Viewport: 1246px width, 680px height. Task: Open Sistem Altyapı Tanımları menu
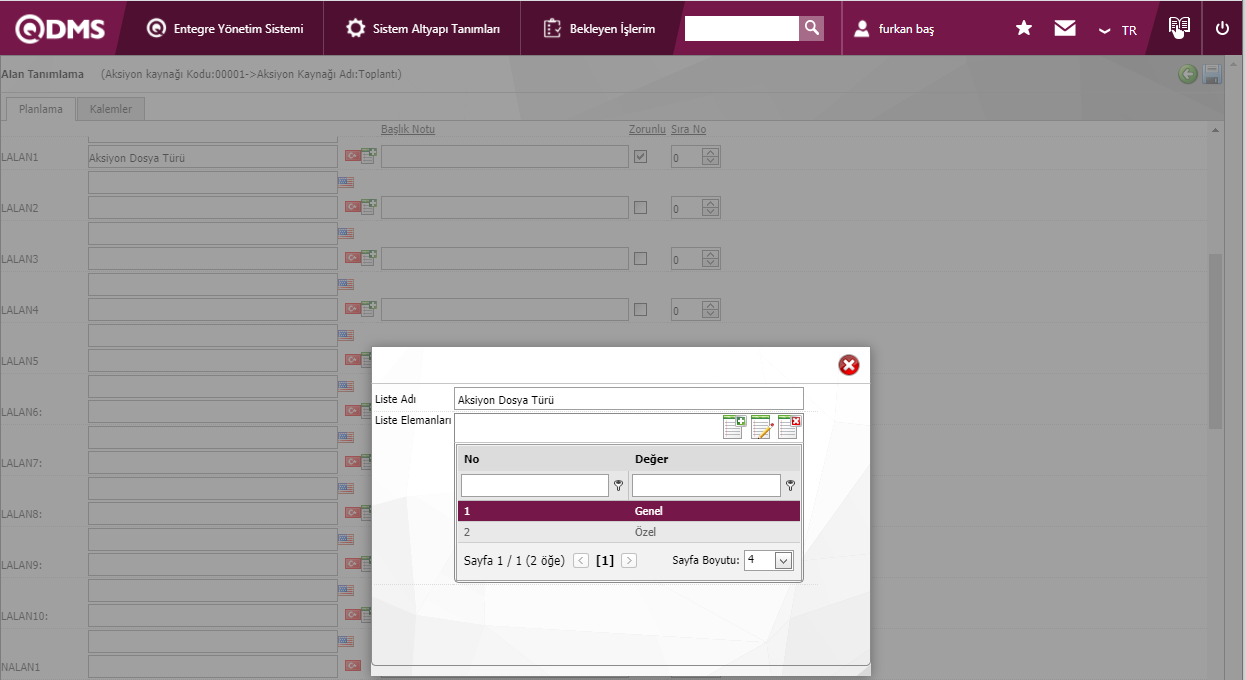423,29
